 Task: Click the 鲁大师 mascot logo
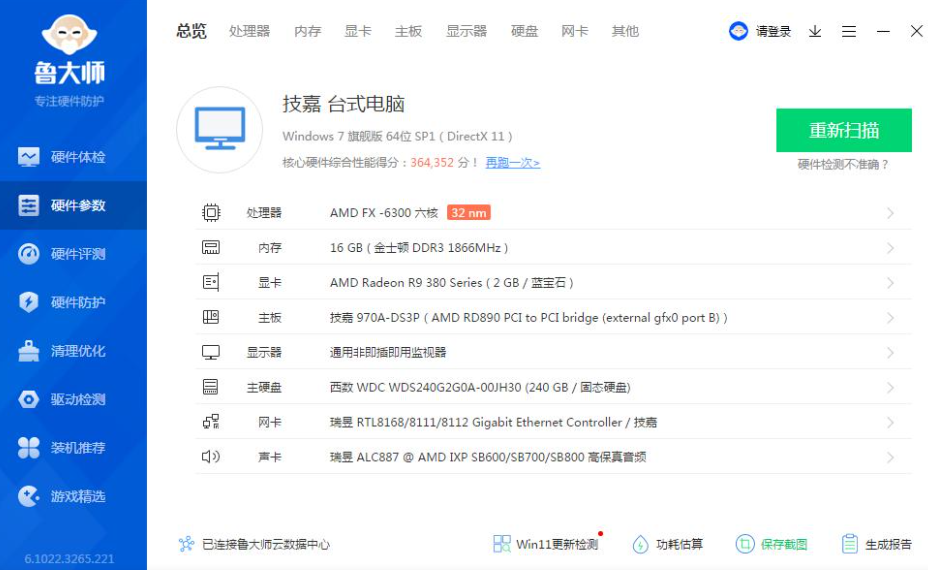click(69, 34)
